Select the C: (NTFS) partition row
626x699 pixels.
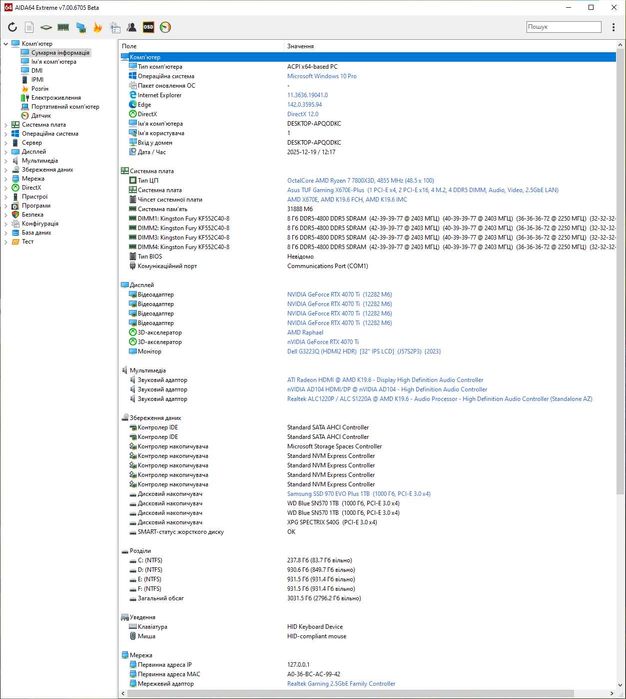[x=368, y=560]
